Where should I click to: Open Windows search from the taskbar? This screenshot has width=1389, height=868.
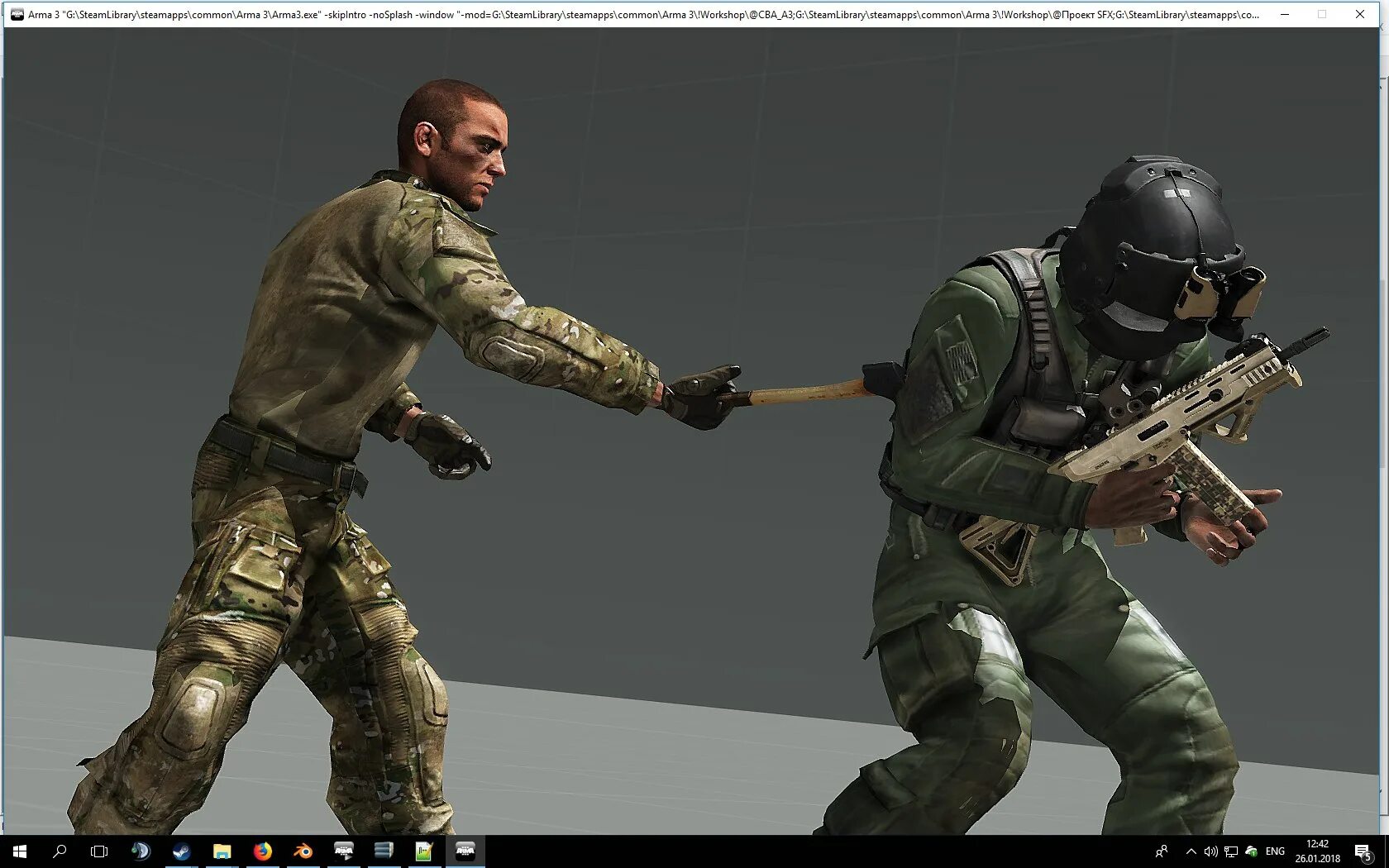tap(60, 851)
